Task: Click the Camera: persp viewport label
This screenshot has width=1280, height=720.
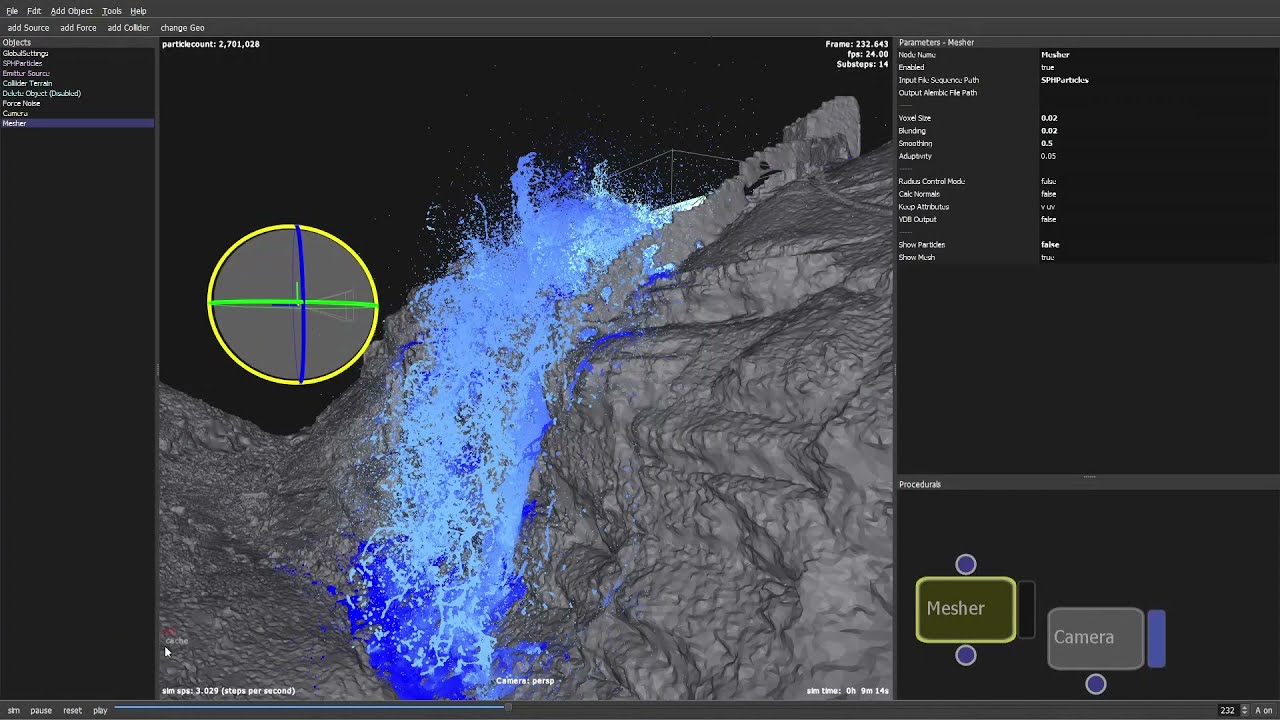Action: pos(525,681)
